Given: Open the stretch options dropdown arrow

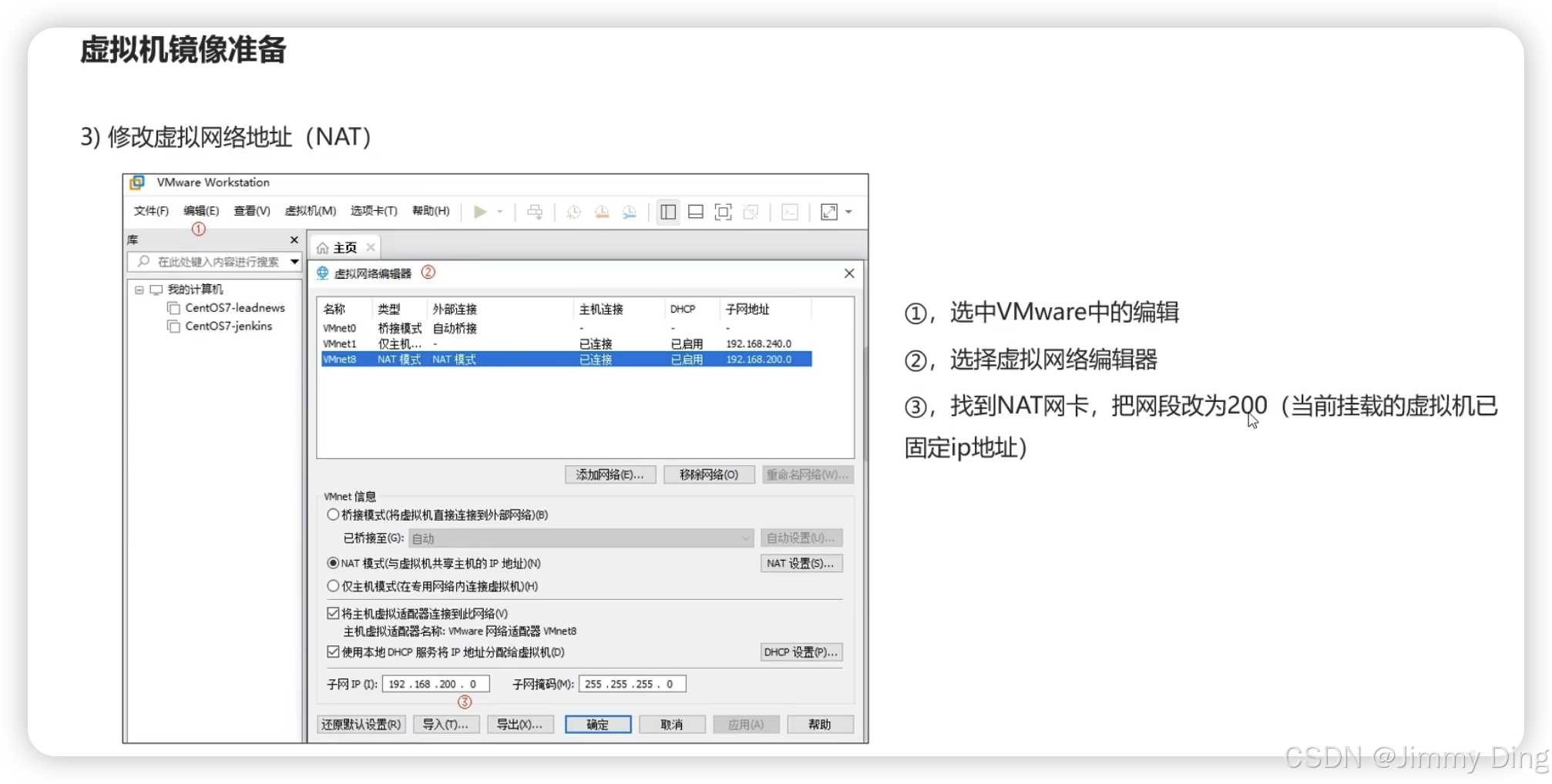Looking at the screenshot, I should coord(848,212).
